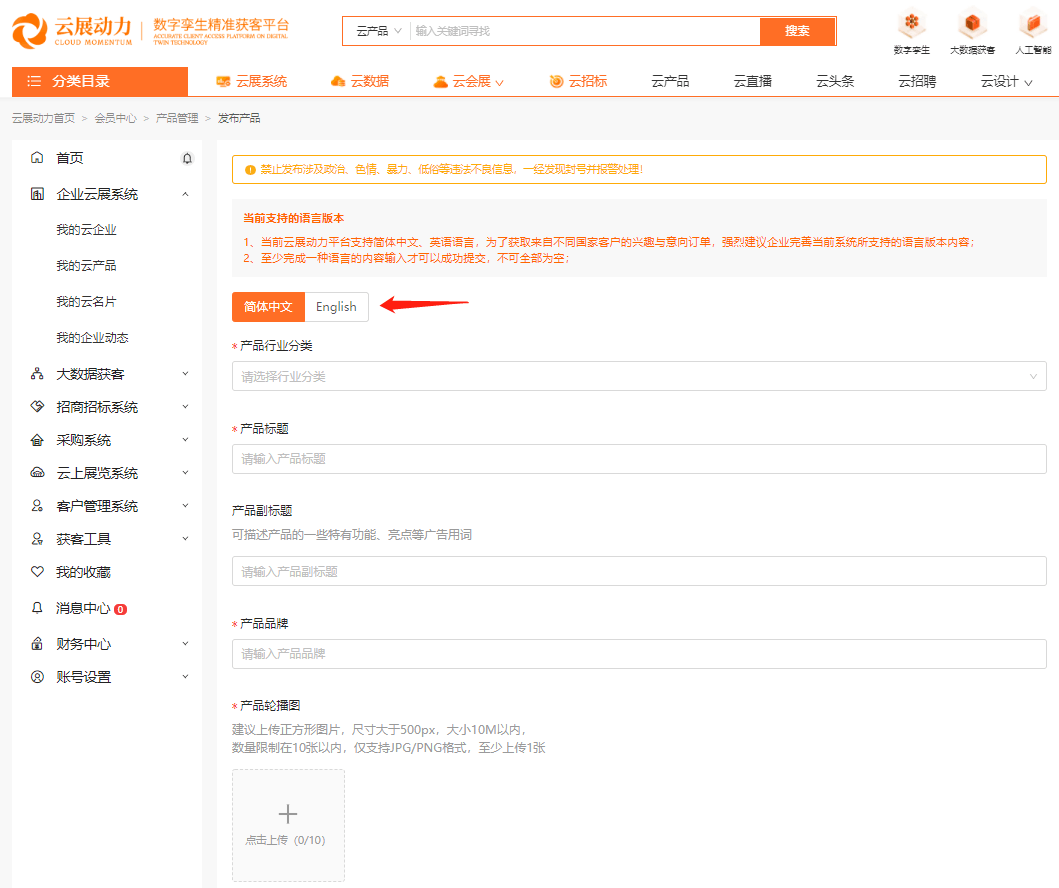This screenshot has width=1059, height=888.
Task: Open the 分类目录 list icon
Action: (34, 81)
